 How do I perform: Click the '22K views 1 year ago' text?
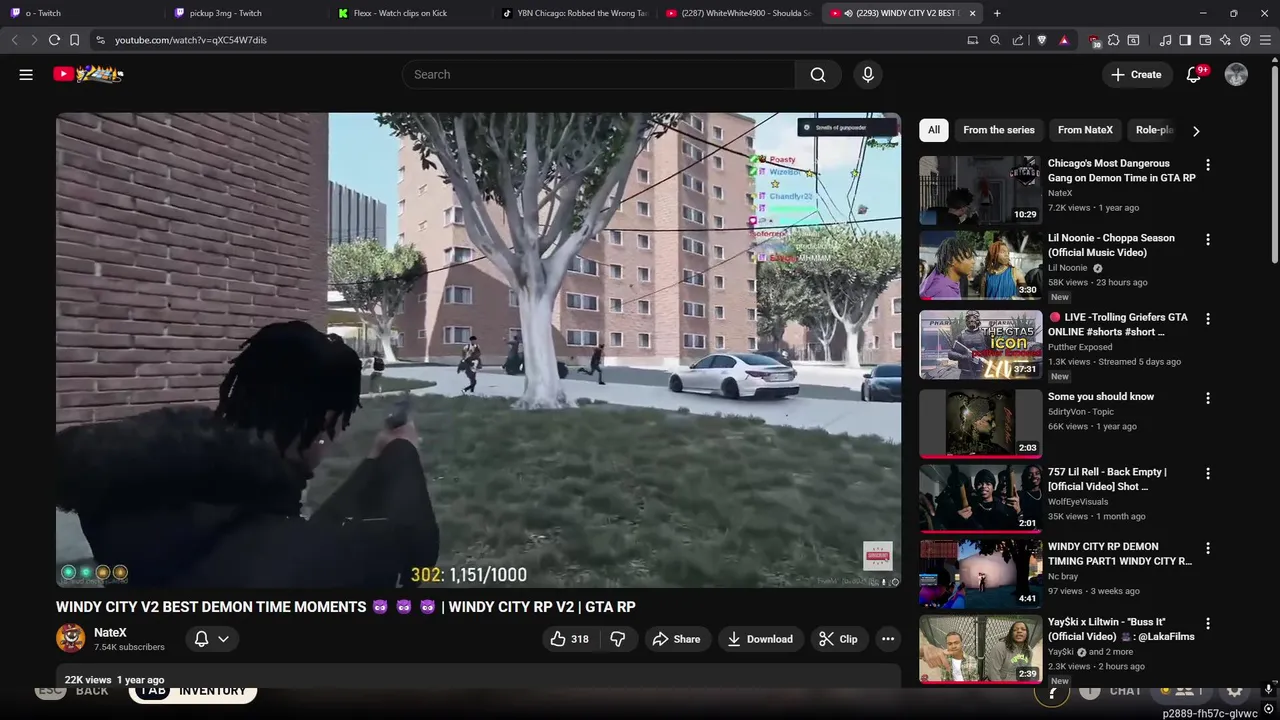point(114,680)
